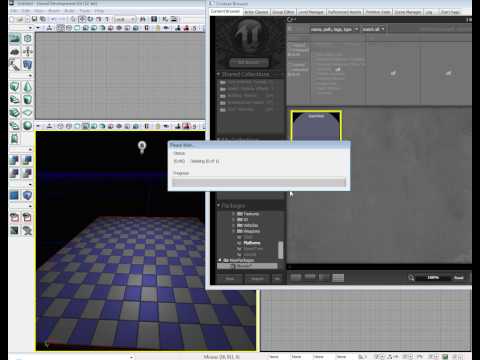
Task: Select Mesh Paint mode icon
Action: [15, 65]
